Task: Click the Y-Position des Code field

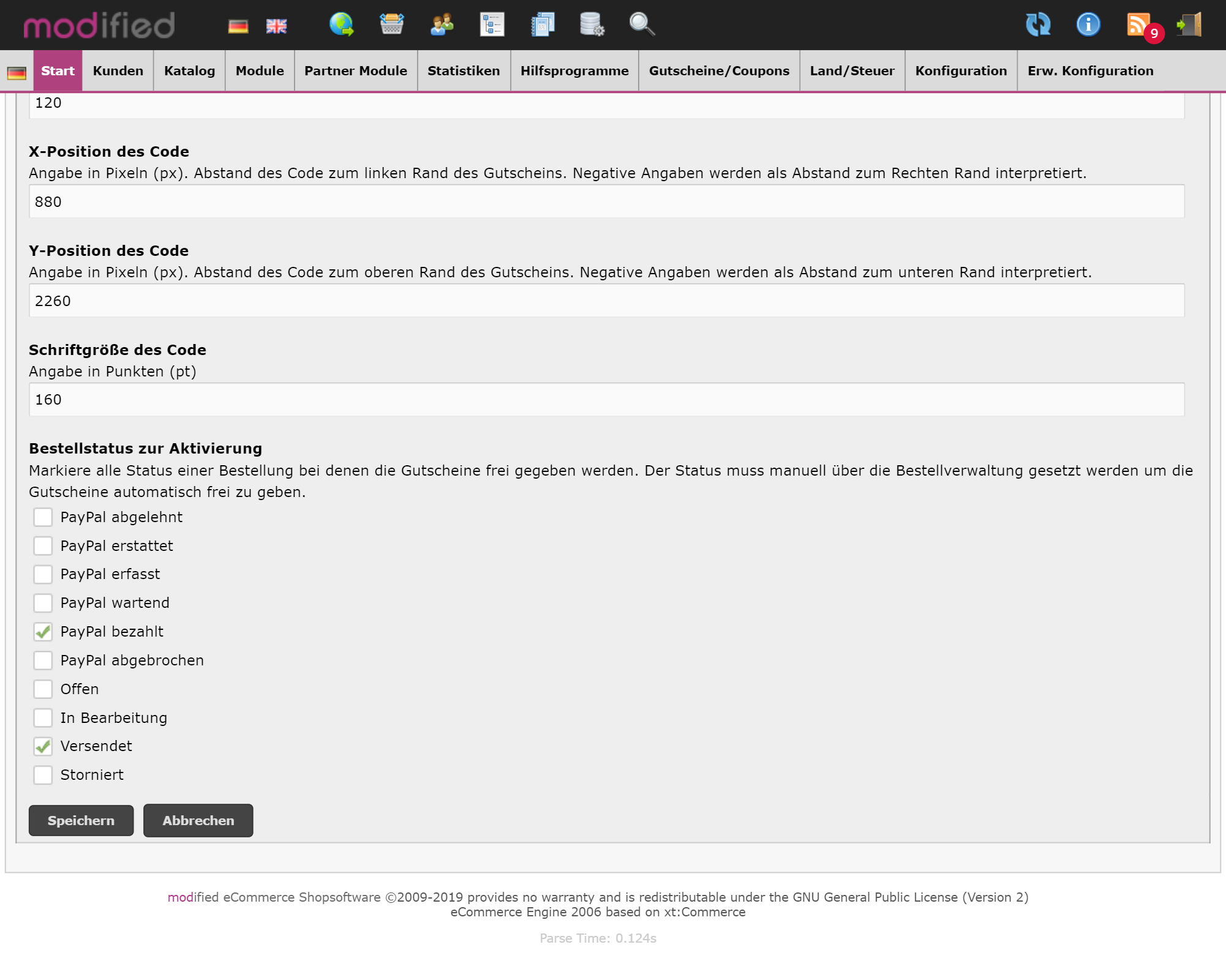Action: (x=606, y=301)
